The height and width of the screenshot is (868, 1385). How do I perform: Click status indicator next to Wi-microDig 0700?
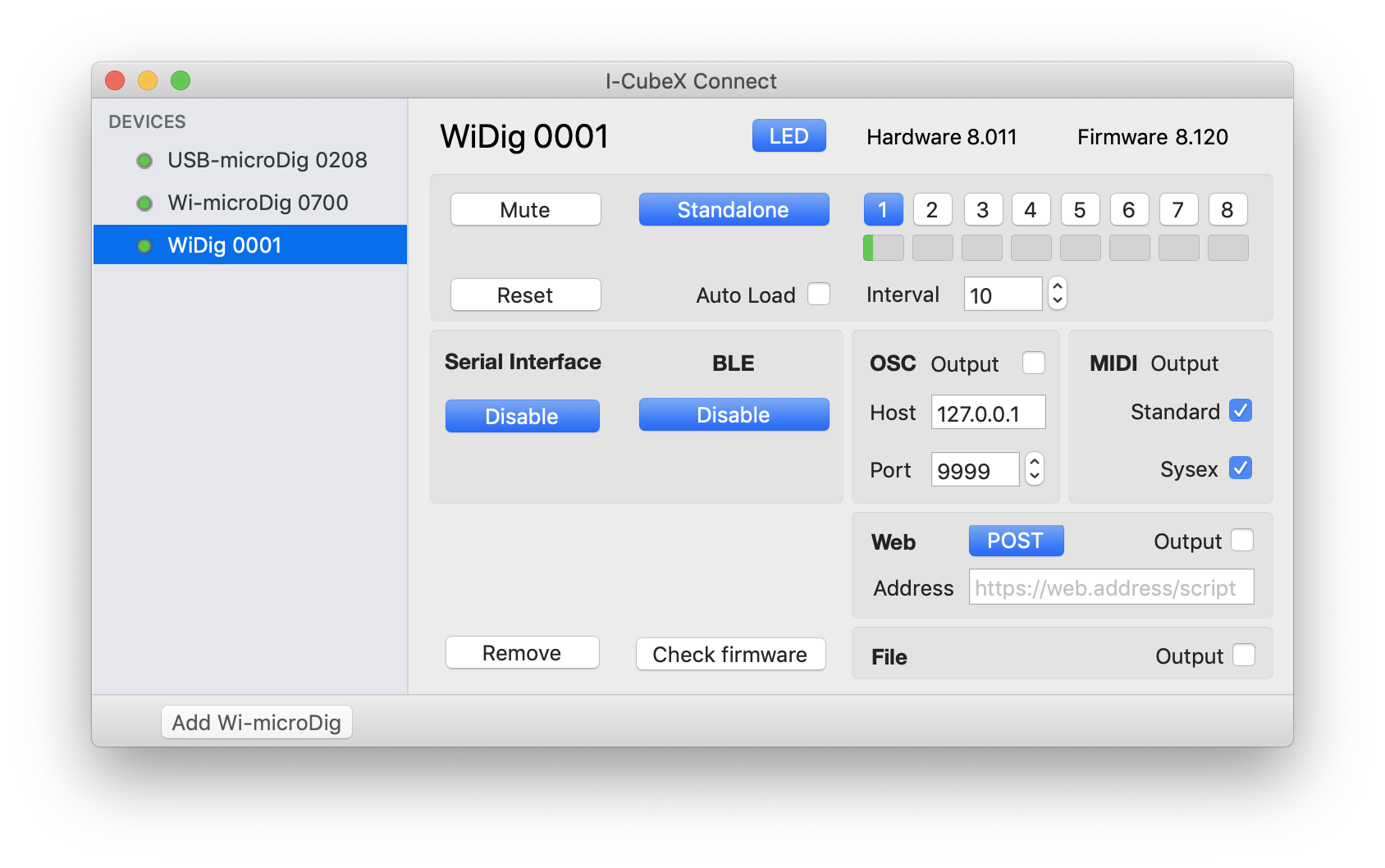[x=144, y=203]
